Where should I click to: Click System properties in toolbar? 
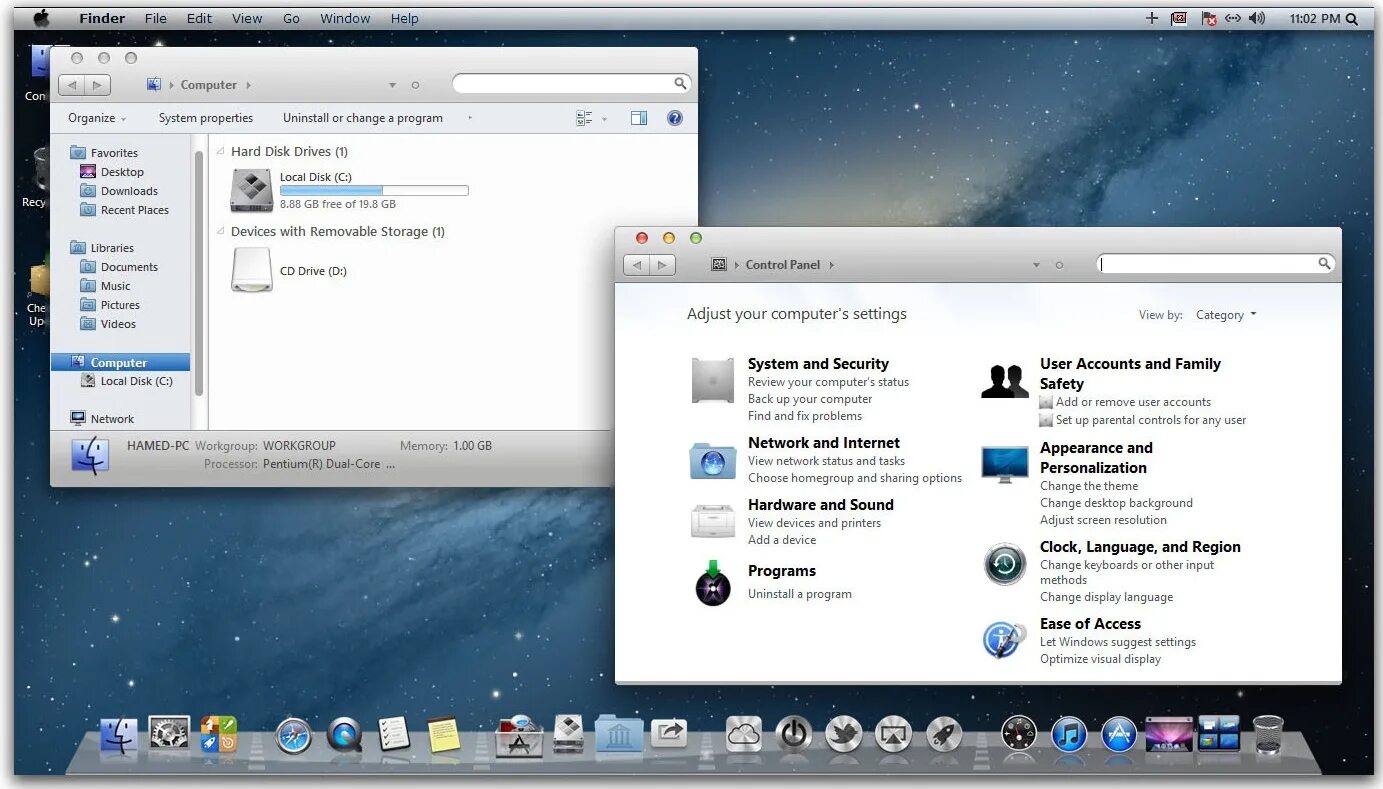point(206,118)
